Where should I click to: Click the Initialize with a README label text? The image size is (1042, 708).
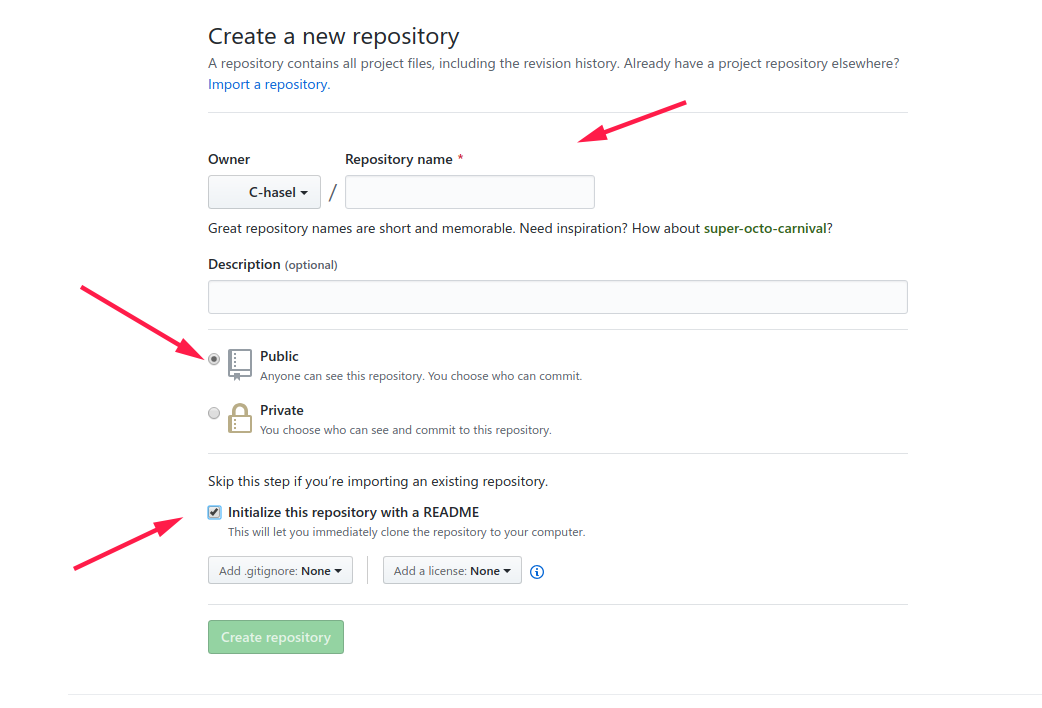353,512
